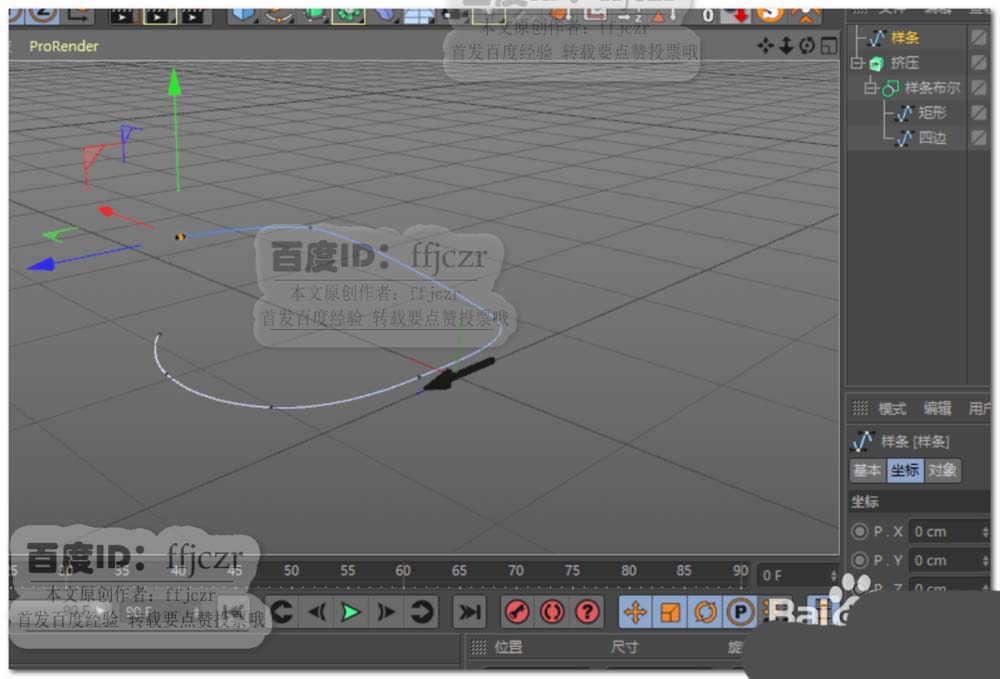
Task: Open the 编辑 menu in attributes panel
Action: (938, 409)
